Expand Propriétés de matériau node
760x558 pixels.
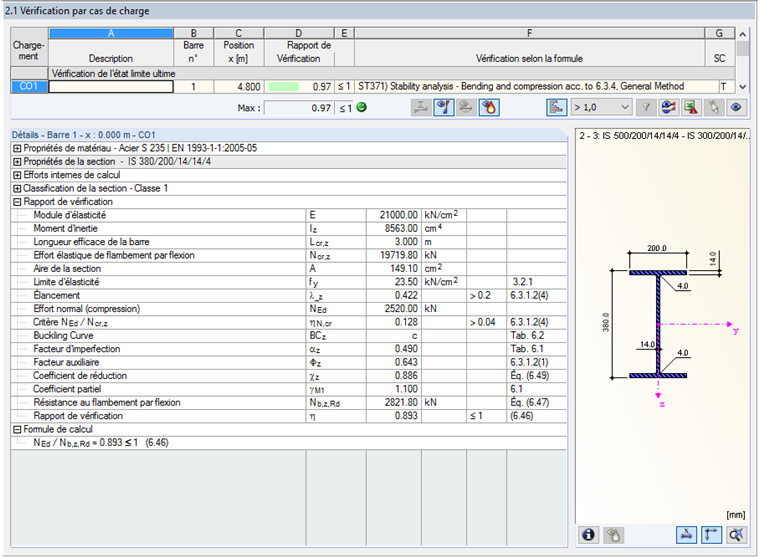17,148
